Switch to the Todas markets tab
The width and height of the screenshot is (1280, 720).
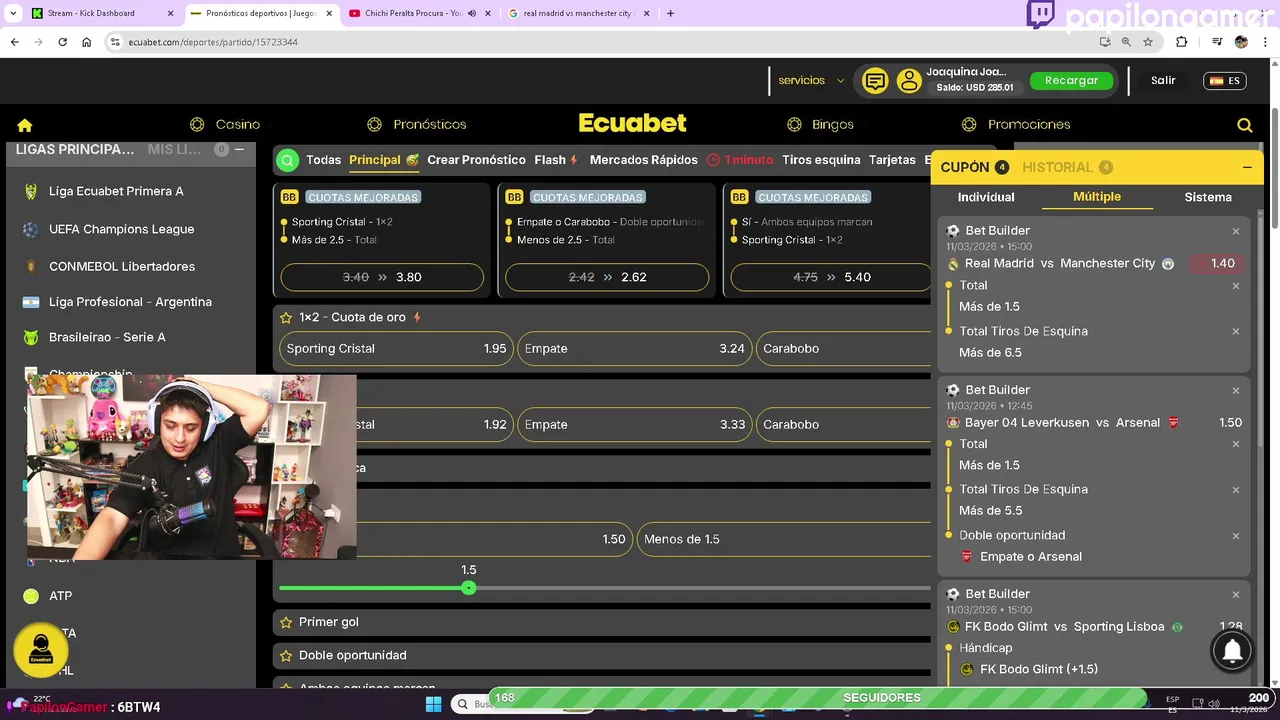pyautogui.click(x=323, y=160)
